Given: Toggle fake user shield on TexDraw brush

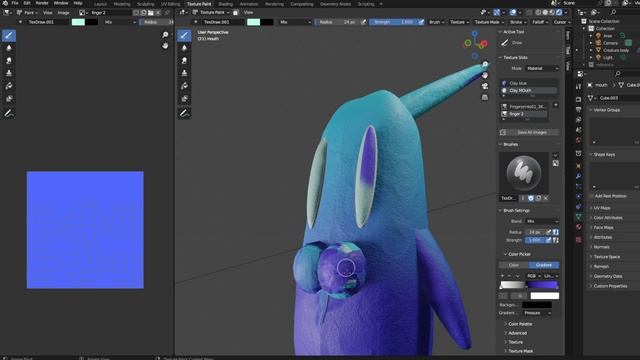Looking at the screenshot, I should coord(531,198).
